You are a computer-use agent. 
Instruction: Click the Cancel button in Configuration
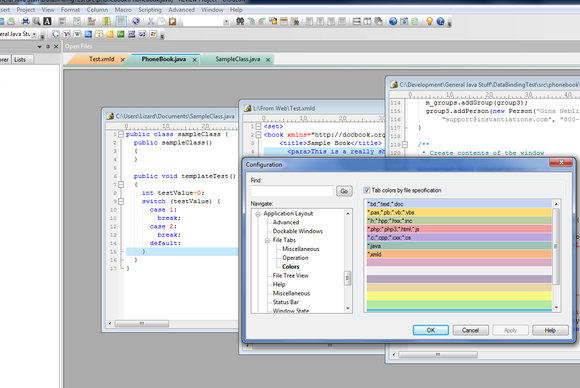[470, 330]
